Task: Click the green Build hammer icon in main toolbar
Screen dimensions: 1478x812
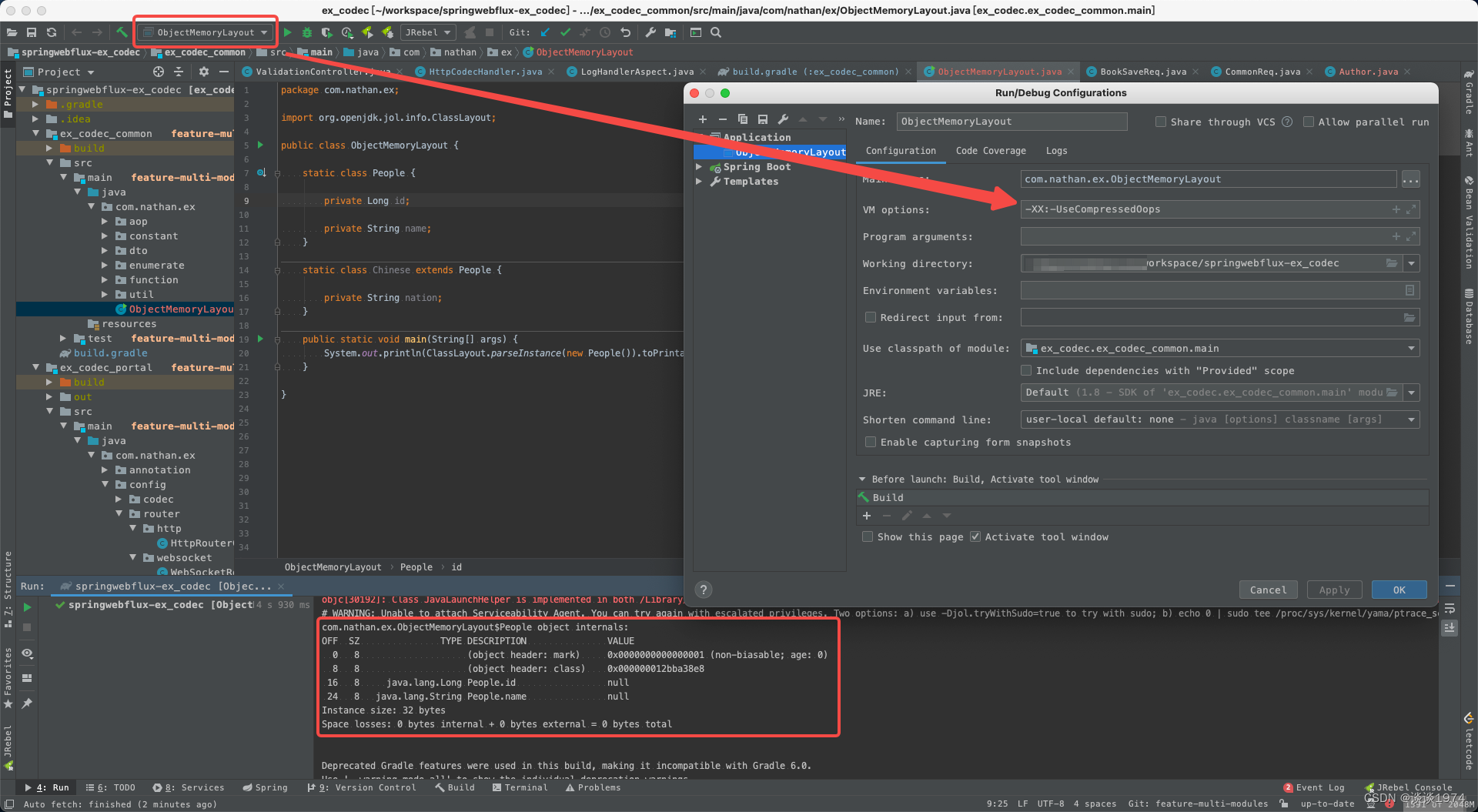Action: [122, 32]
